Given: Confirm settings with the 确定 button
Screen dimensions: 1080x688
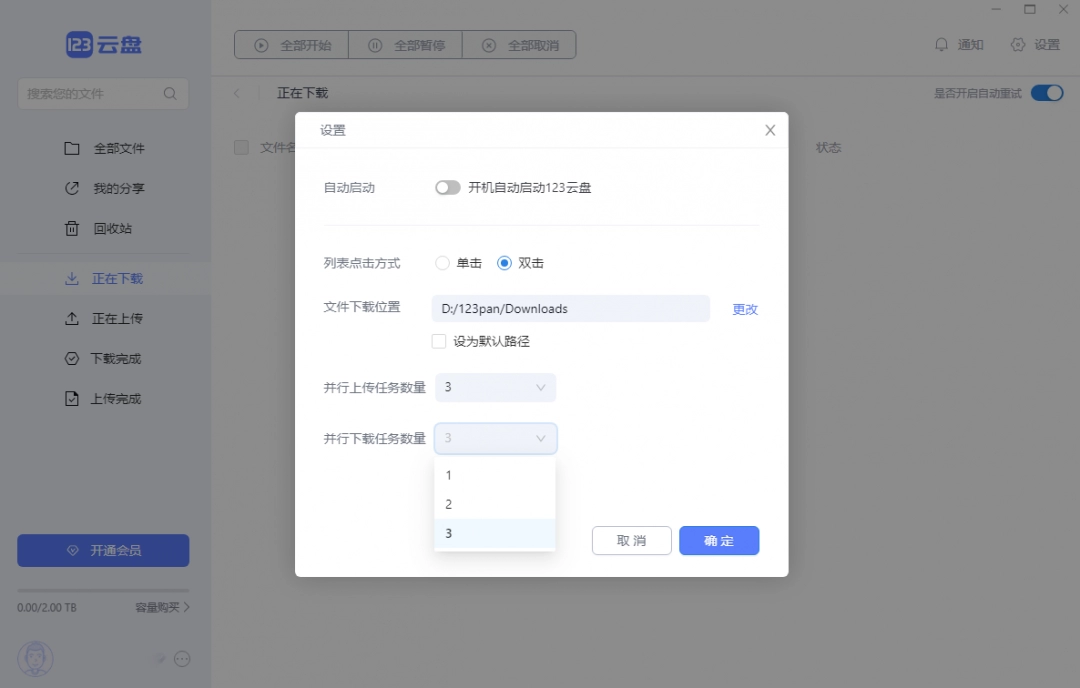Looking at the screenshot, I should point(719,540).
